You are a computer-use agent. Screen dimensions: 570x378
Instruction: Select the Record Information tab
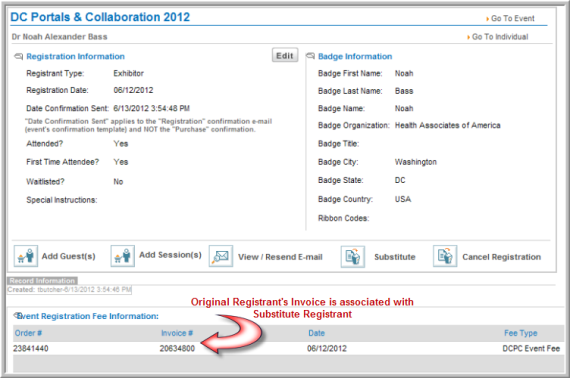coord(42,281)
